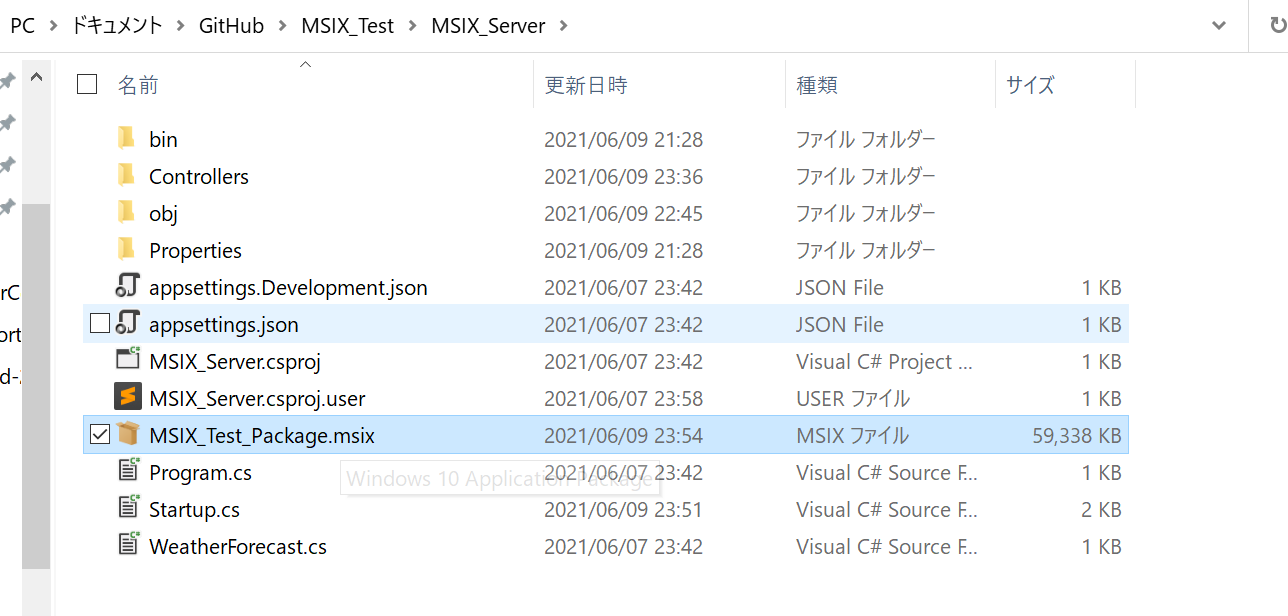Sort by 種類 column header
Screen dimensions: 1288x616
pyautogui.click(x=816, y=85)
